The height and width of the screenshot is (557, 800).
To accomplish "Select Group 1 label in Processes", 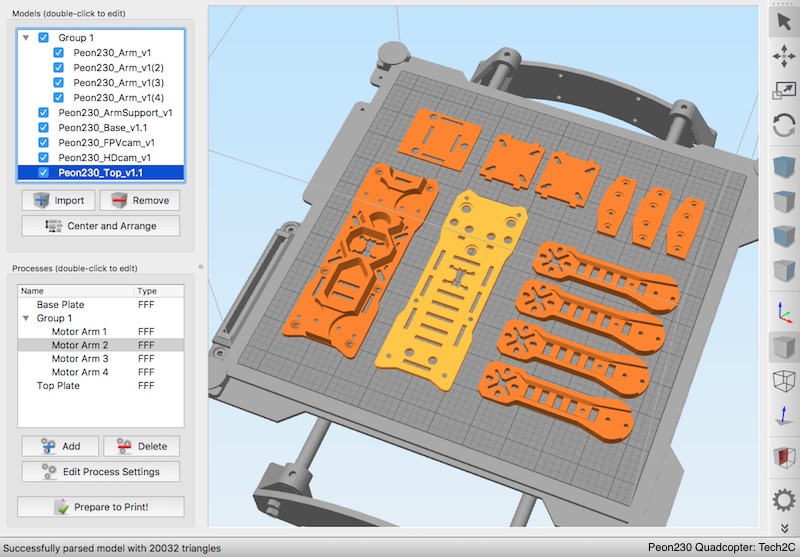I will pos(54,318).
